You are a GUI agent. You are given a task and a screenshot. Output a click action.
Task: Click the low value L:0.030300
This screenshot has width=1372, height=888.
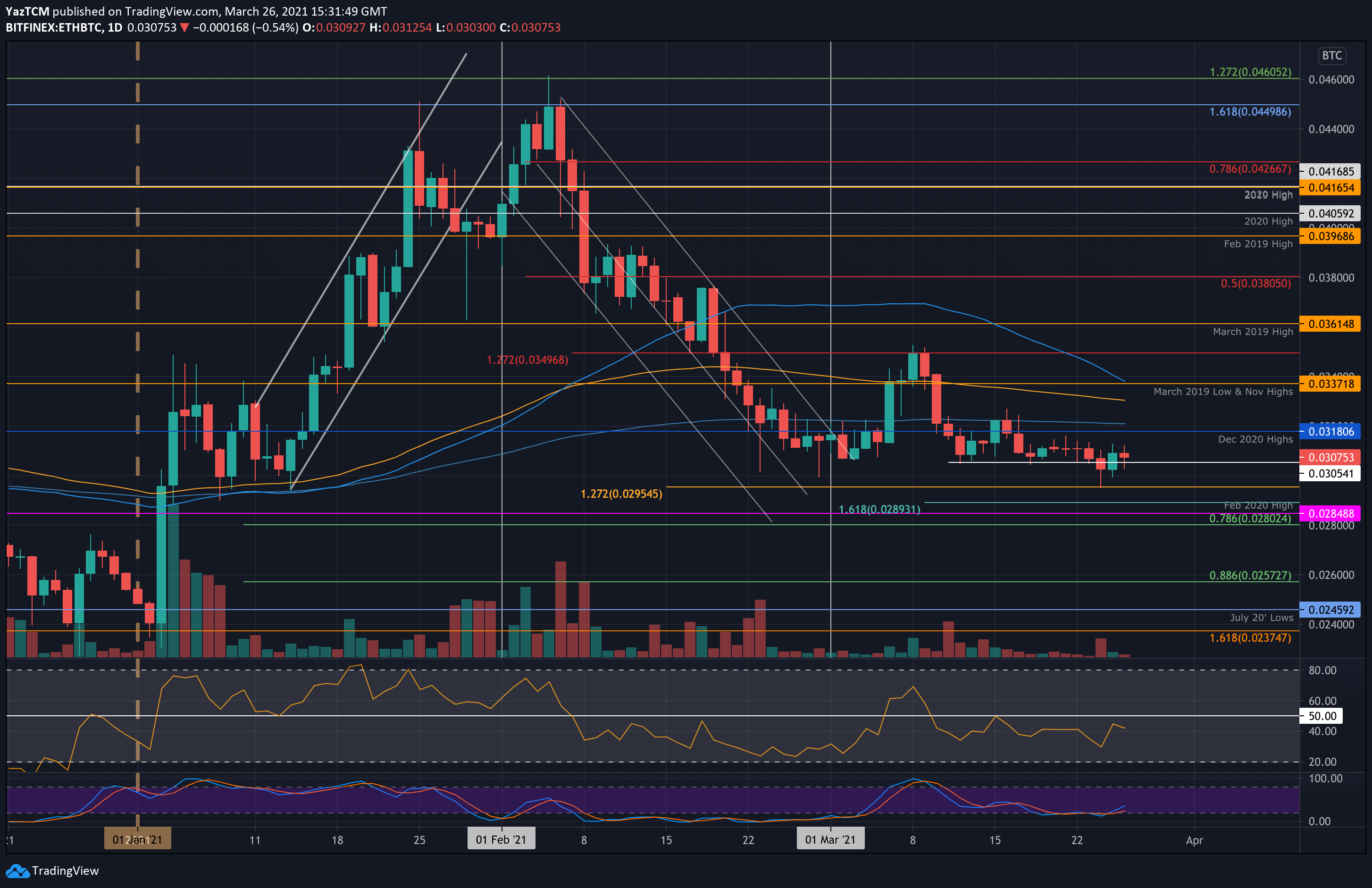tap(465, 28)
